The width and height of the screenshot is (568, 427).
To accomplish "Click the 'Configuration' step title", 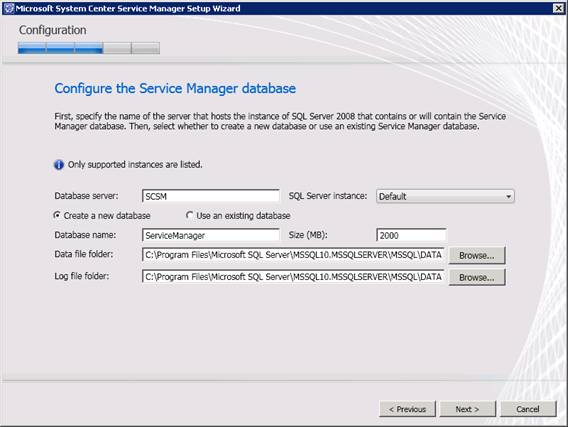I will point(53,30).
